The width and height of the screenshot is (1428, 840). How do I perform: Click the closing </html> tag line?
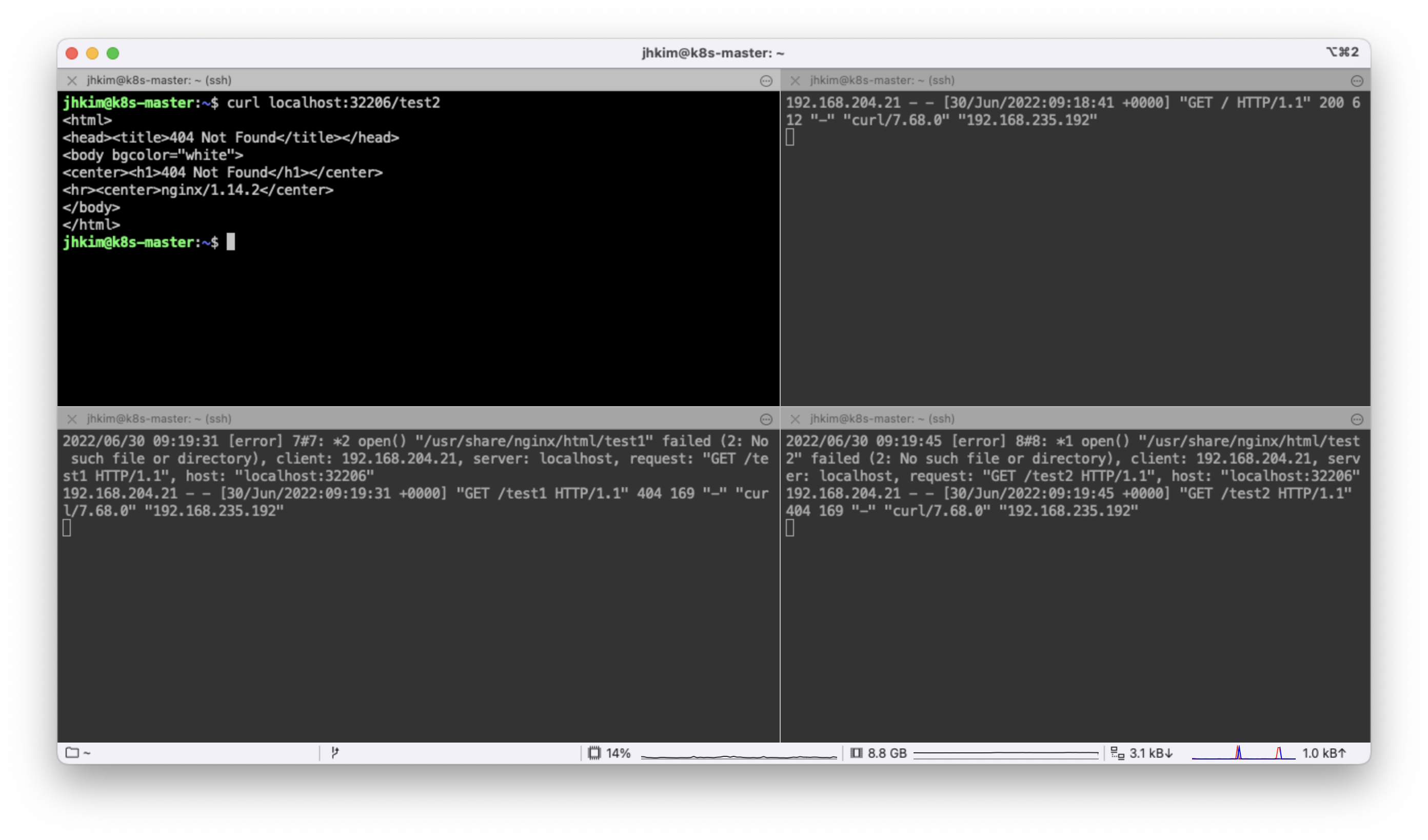[91, 226]
